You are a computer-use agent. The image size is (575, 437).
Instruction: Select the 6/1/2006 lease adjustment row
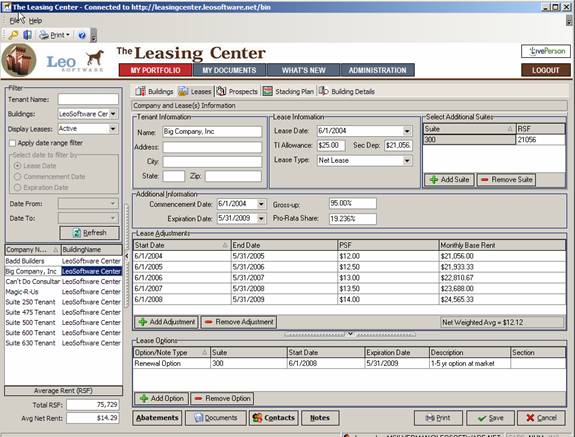pos(349,278)
